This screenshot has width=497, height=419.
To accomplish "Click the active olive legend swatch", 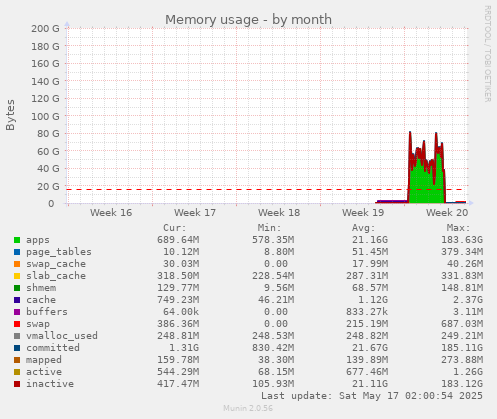I will pos(17,372).
